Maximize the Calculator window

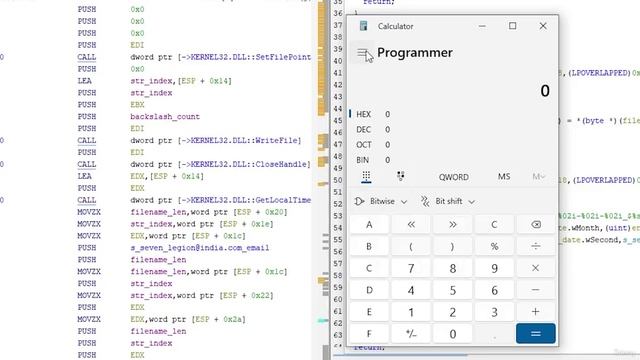pyautogui.click(x=512, y=26)
